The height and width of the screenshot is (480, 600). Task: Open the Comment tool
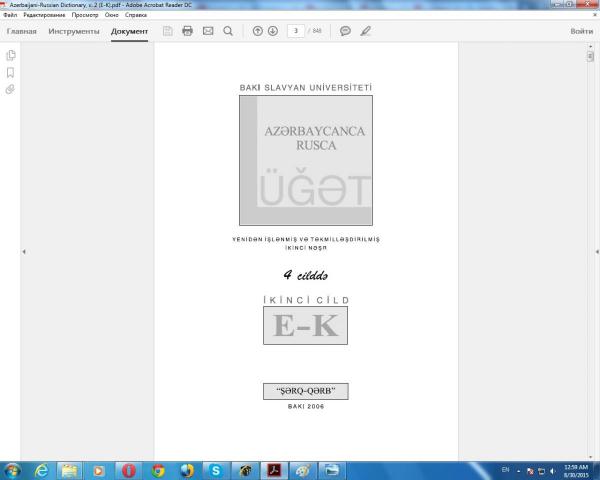345,31
